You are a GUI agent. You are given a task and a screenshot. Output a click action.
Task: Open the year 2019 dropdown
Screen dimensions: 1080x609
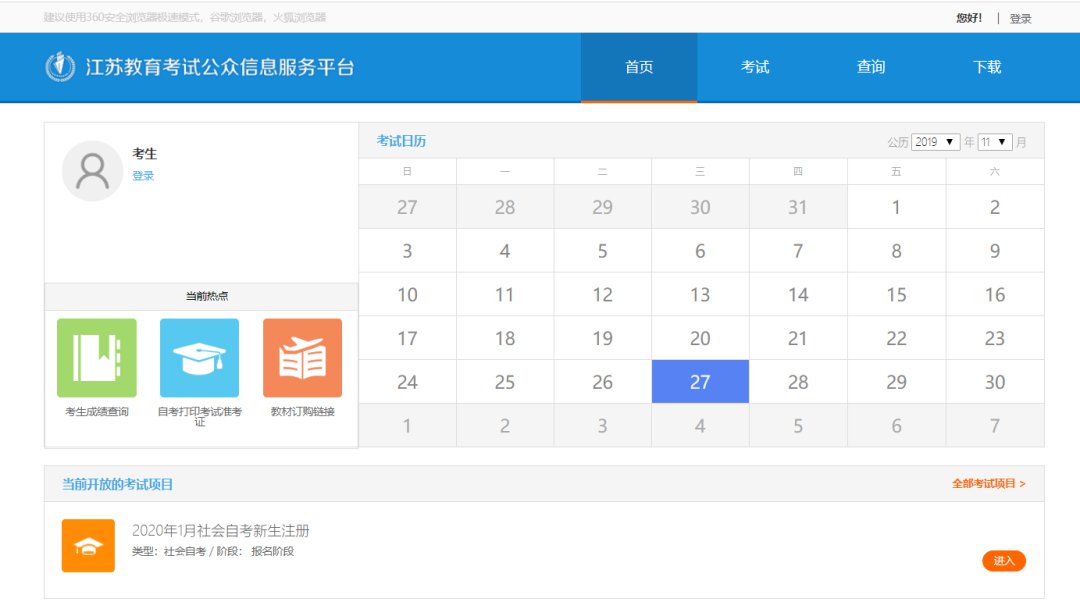click(935, 142)
